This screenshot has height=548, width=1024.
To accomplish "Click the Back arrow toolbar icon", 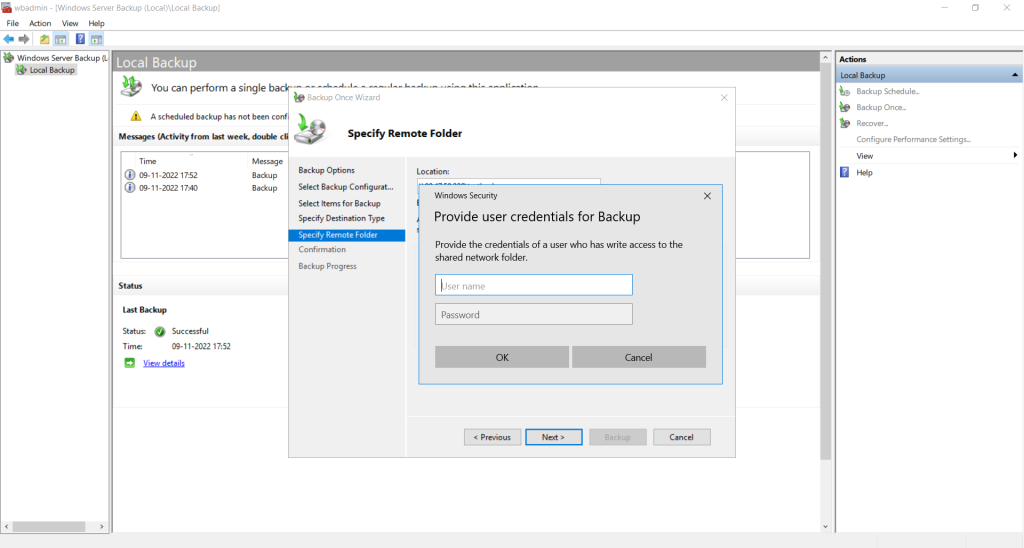I will pyautogui.click(x=8, y=39).
